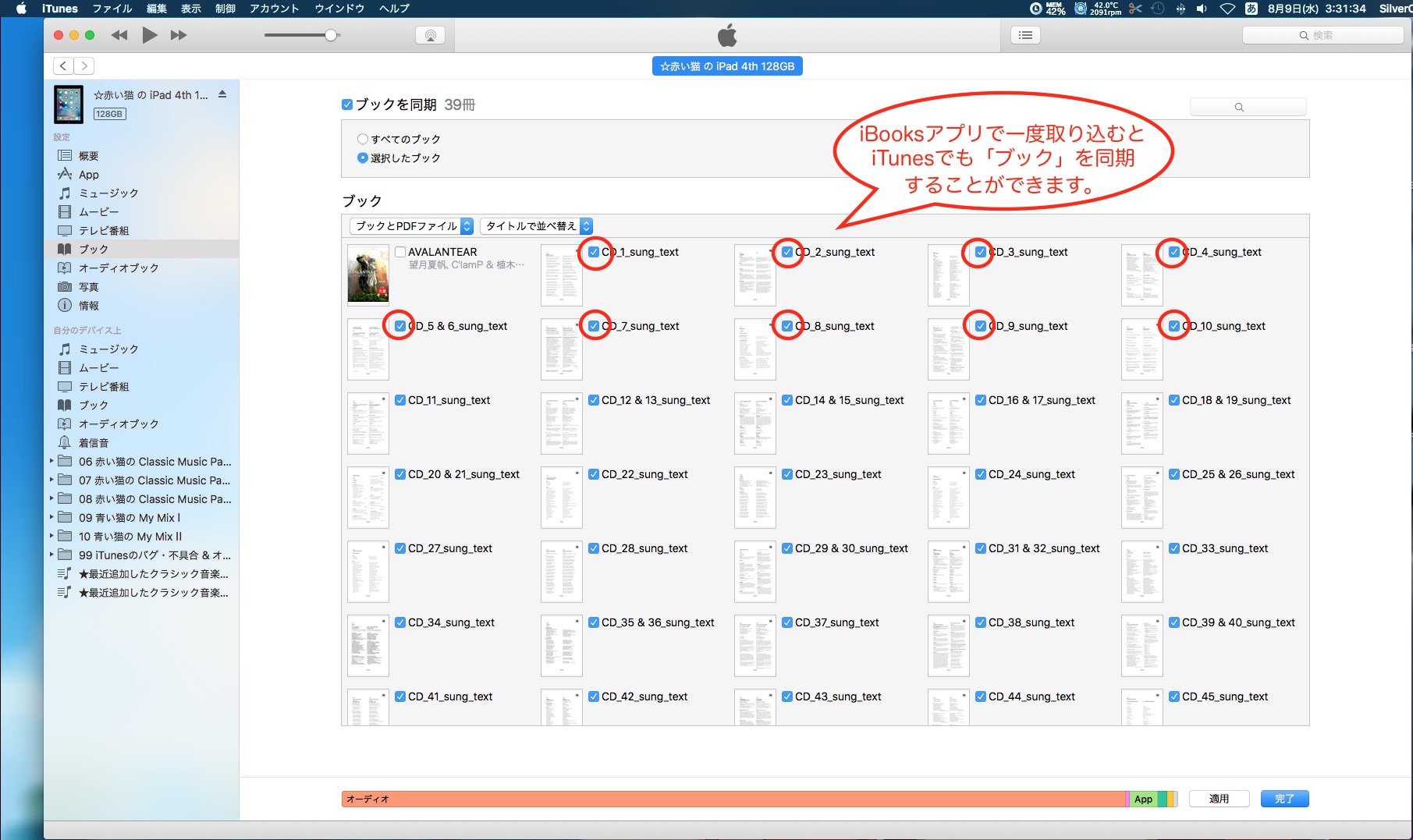Viewport: 1413px width, 840px height.
Task: Open the Up Next list button
Action: pos(1025,35)
